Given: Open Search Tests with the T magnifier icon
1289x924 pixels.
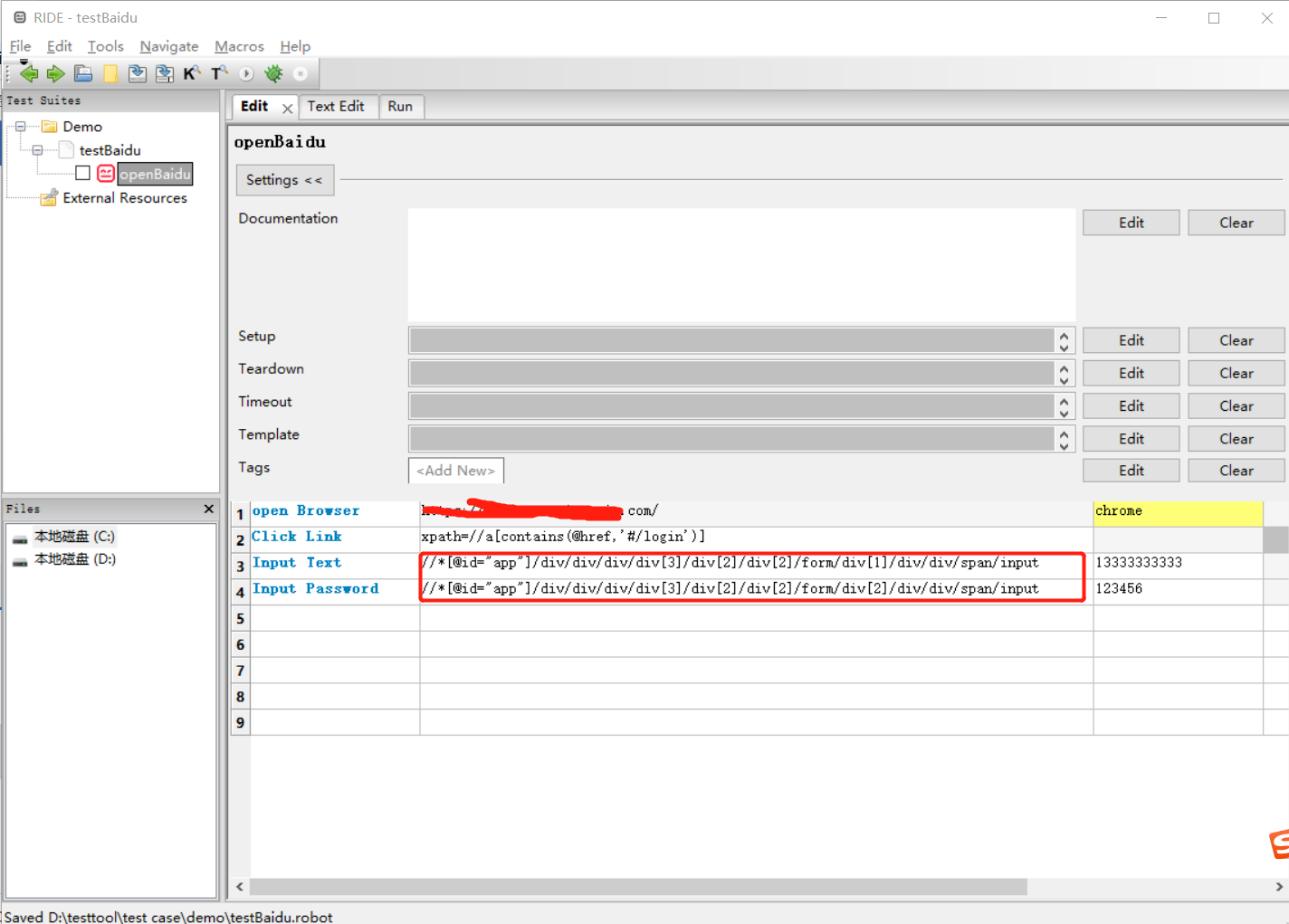Looking at the screenshot, I should [x=219, y=72].
